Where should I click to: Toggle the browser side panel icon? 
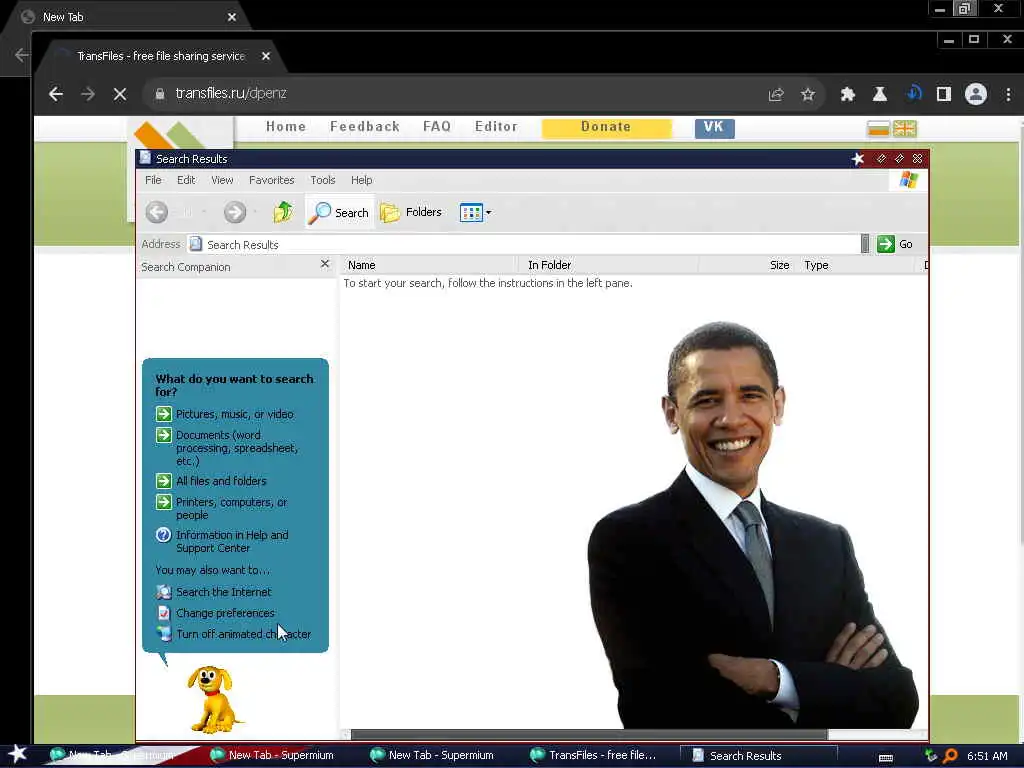point(944,95)
